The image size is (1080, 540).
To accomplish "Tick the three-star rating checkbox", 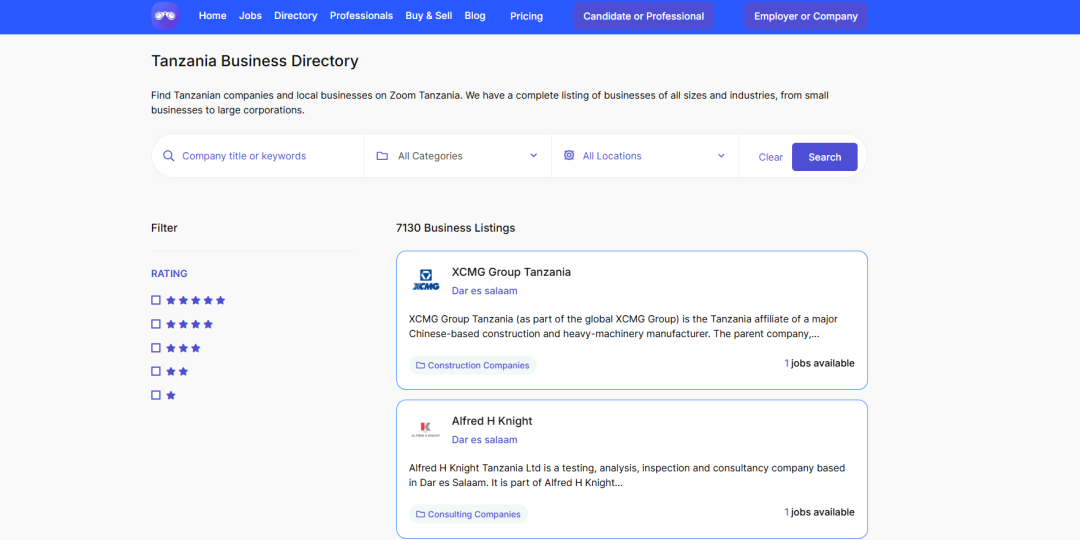I will 156,348.
